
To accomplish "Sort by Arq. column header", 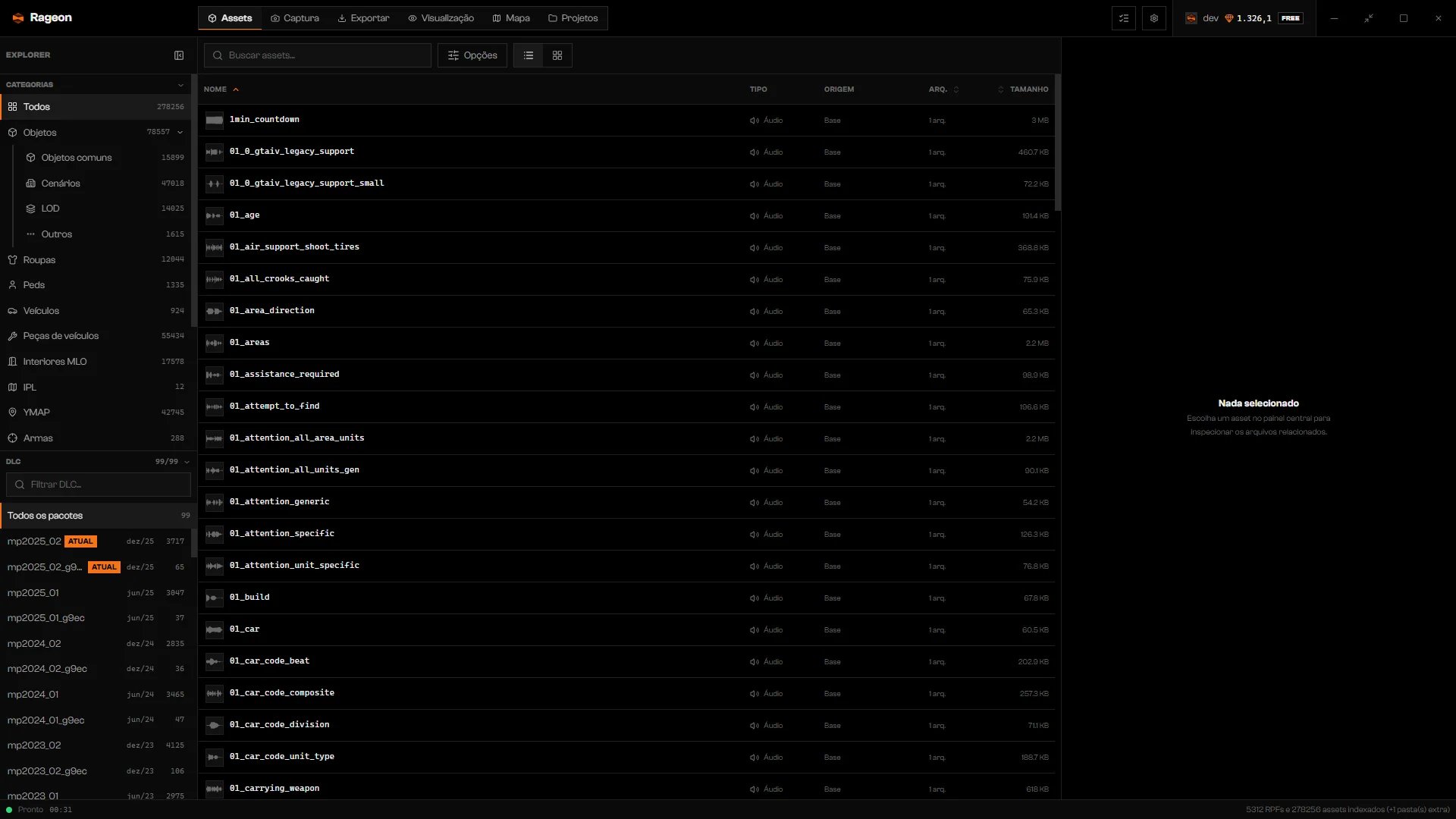I will click(943, 89).
